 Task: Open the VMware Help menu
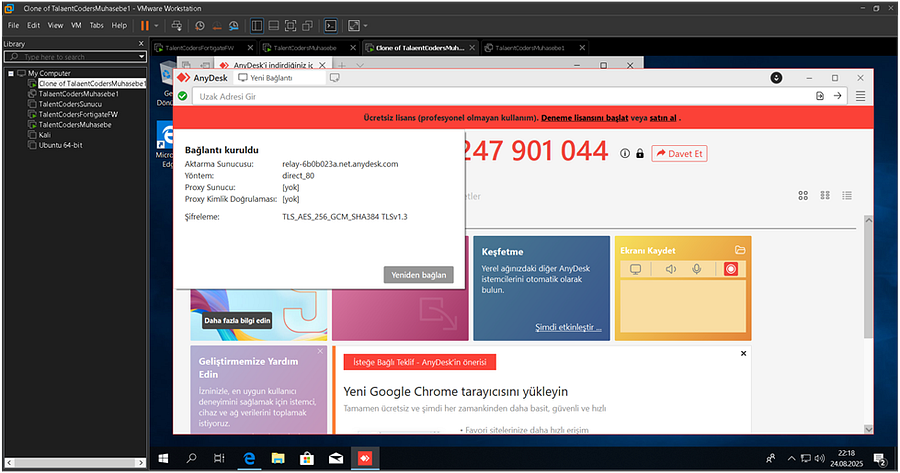[x=119, y=25]
